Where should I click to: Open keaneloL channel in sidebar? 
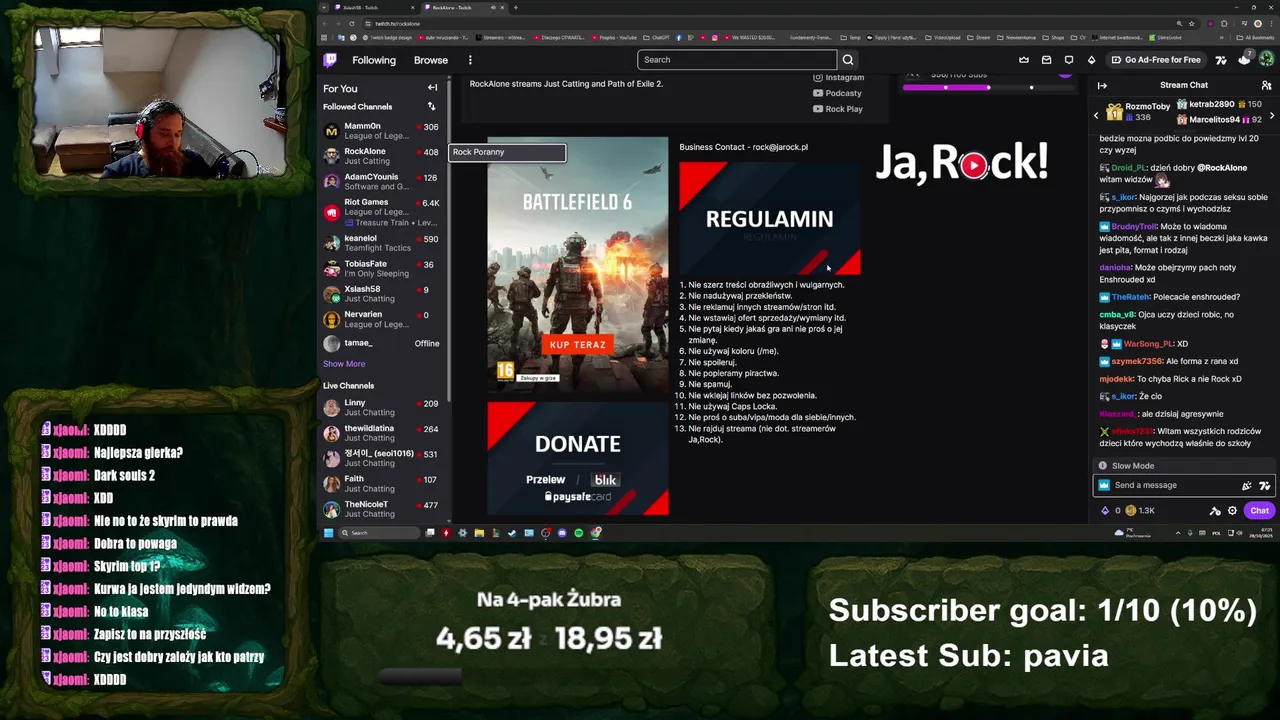tap(382, 243)
